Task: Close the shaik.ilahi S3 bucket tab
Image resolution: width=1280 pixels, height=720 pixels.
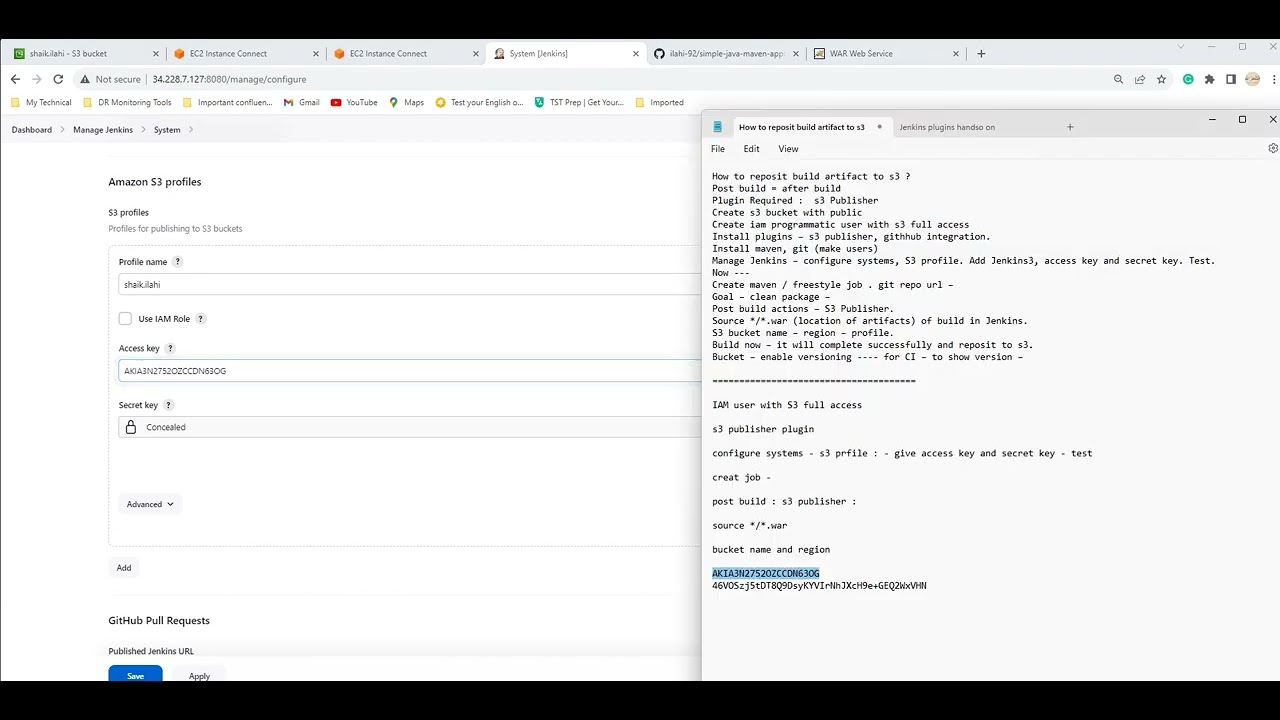Action: coord(155,54)
